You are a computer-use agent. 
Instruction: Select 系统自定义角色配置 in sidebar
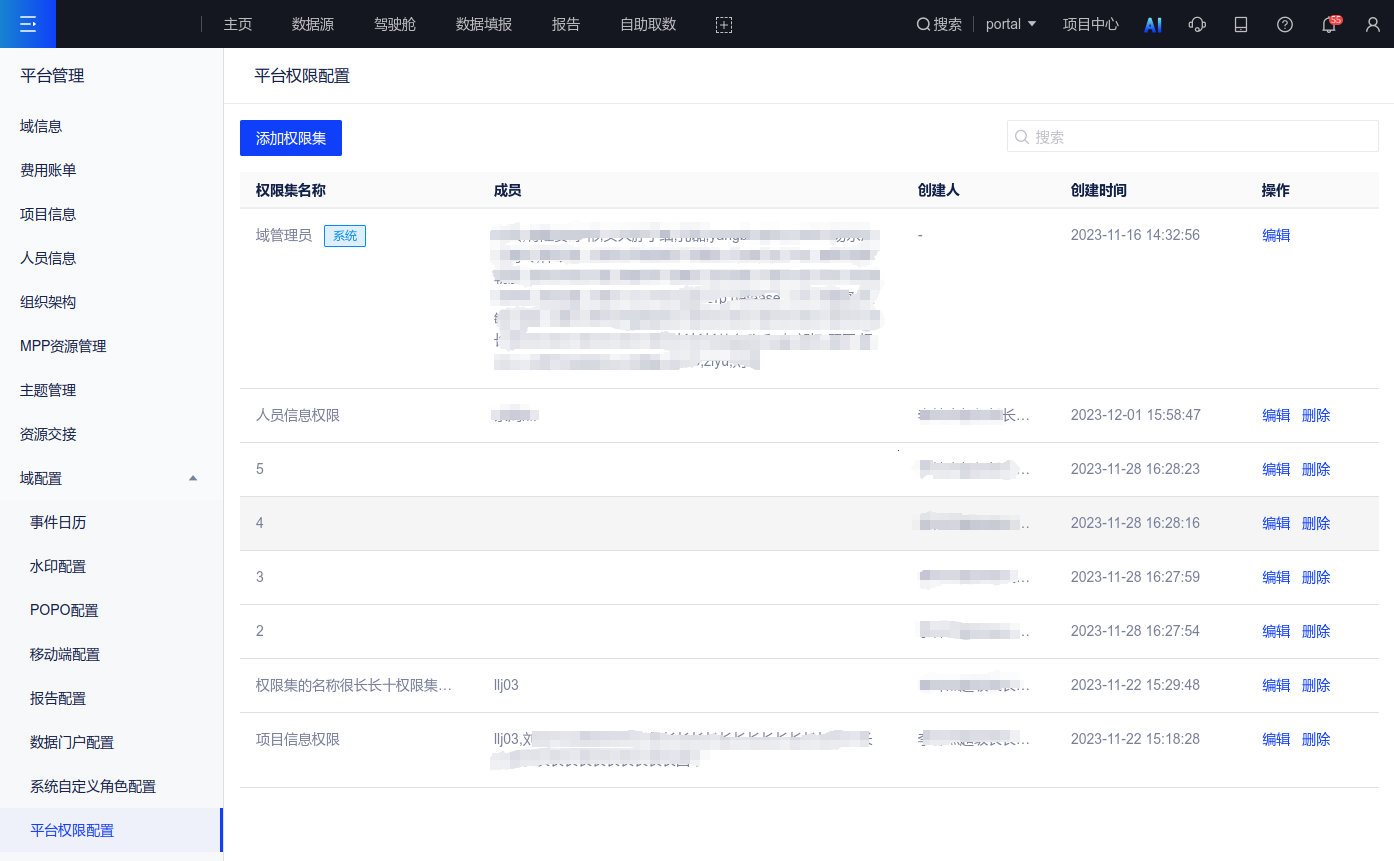pyautogui.click(x=93, y=786)
